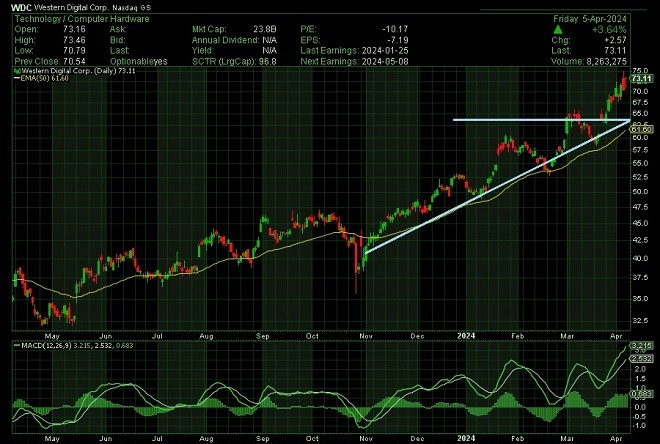Click the 61.60 EMA tag on price axis

coord(642,130)
